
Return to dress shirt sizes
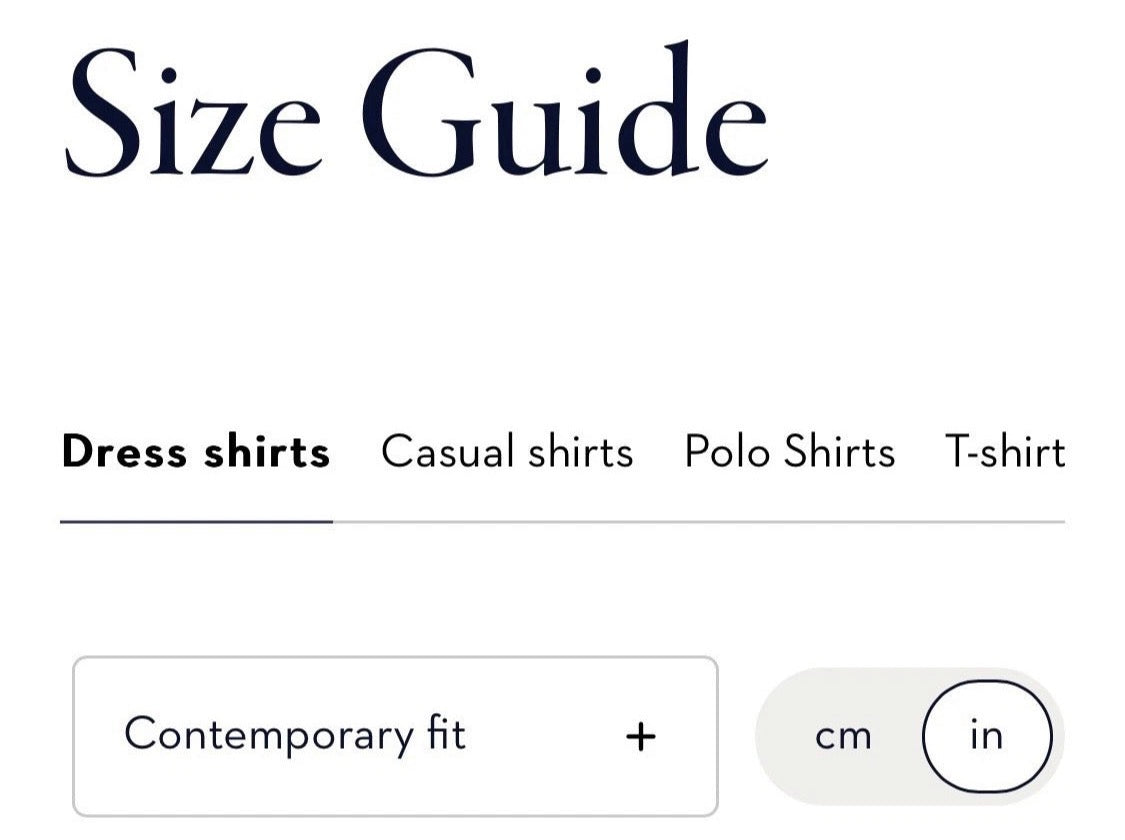click(x=196, y=452)
